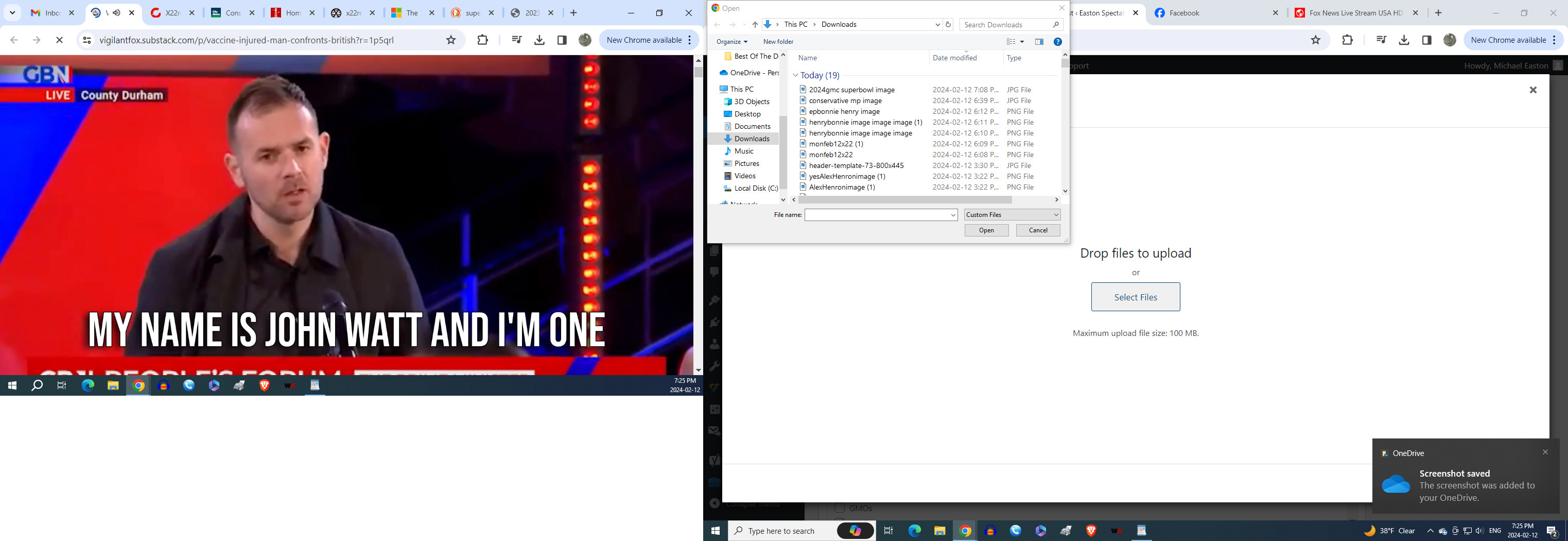Bookmark the vigilantfox substack page with the star

click(451, 40)
